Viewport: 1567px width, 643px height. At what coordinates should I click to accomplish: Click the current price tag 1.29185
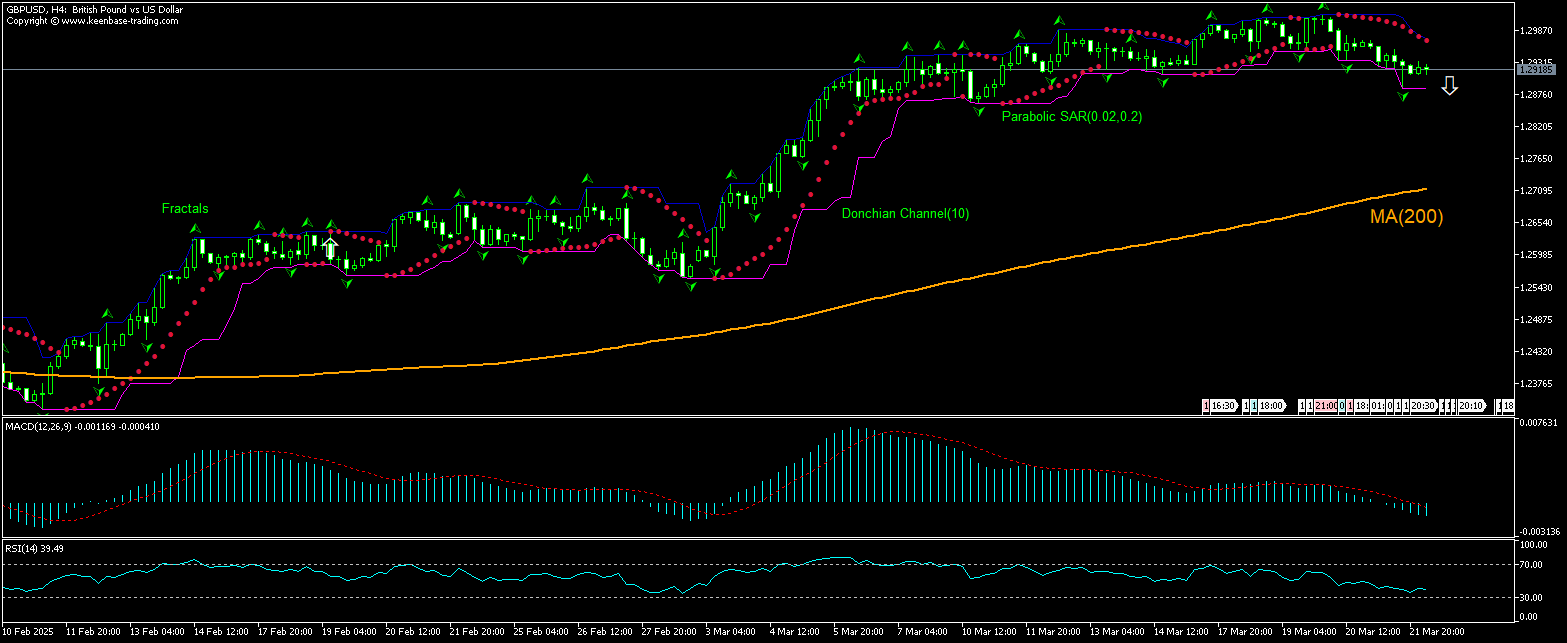(1535, 70)
